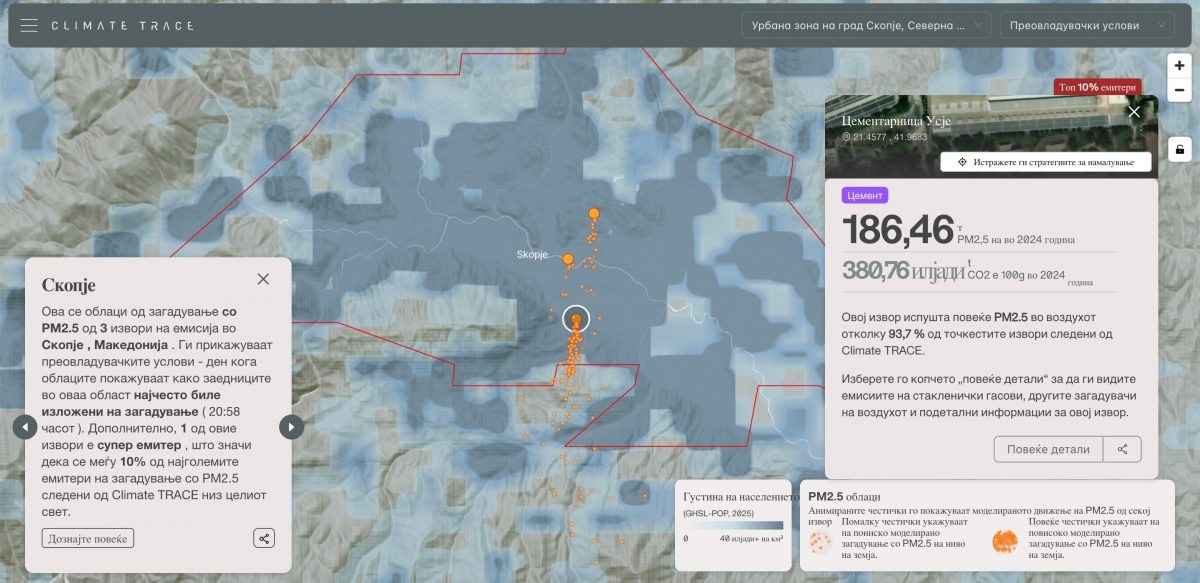Close the Скопје info card
1200x583 pixels.
[x=263, y=279]
